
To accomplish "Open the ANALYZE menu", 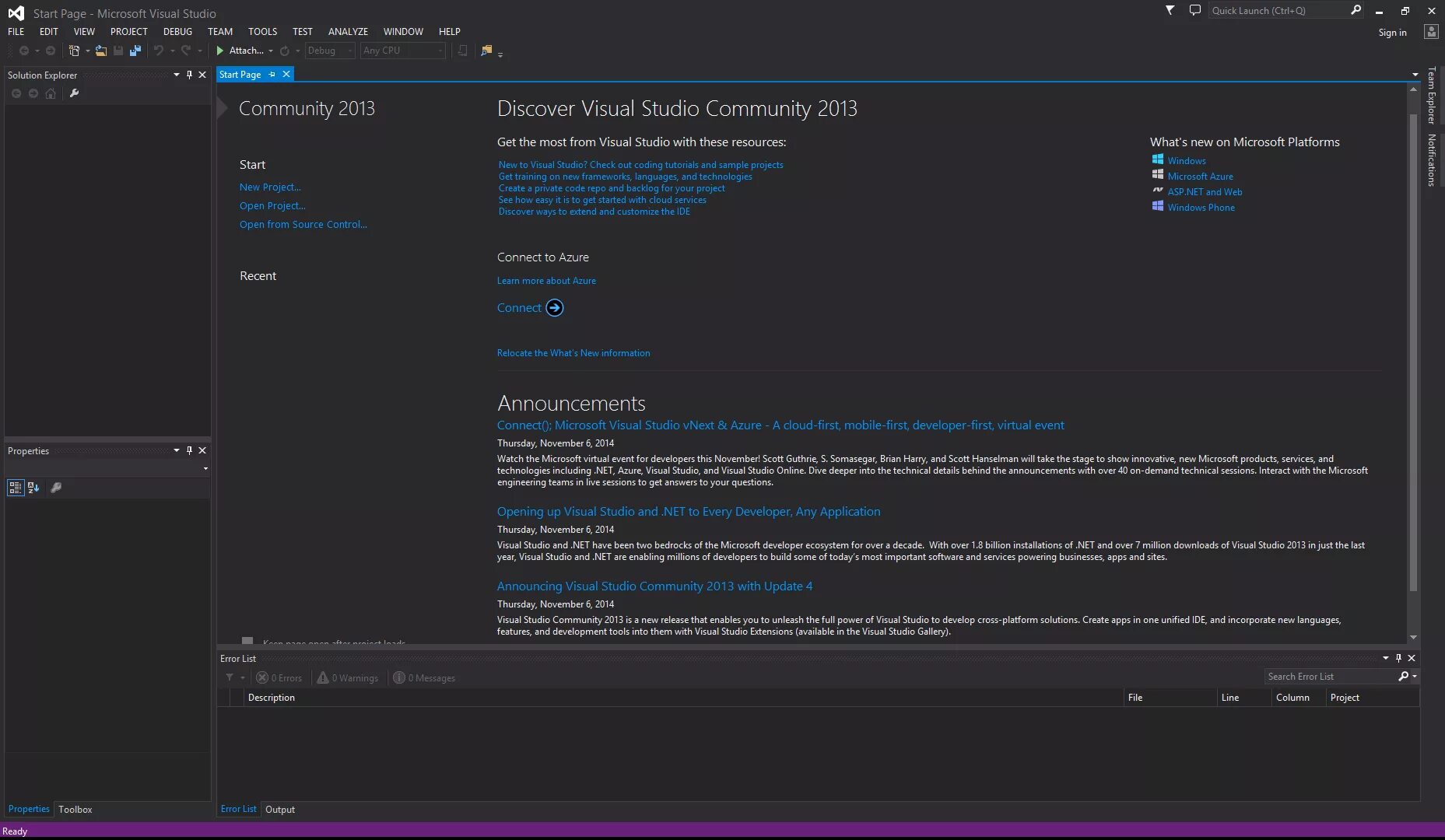I will 348,32.
